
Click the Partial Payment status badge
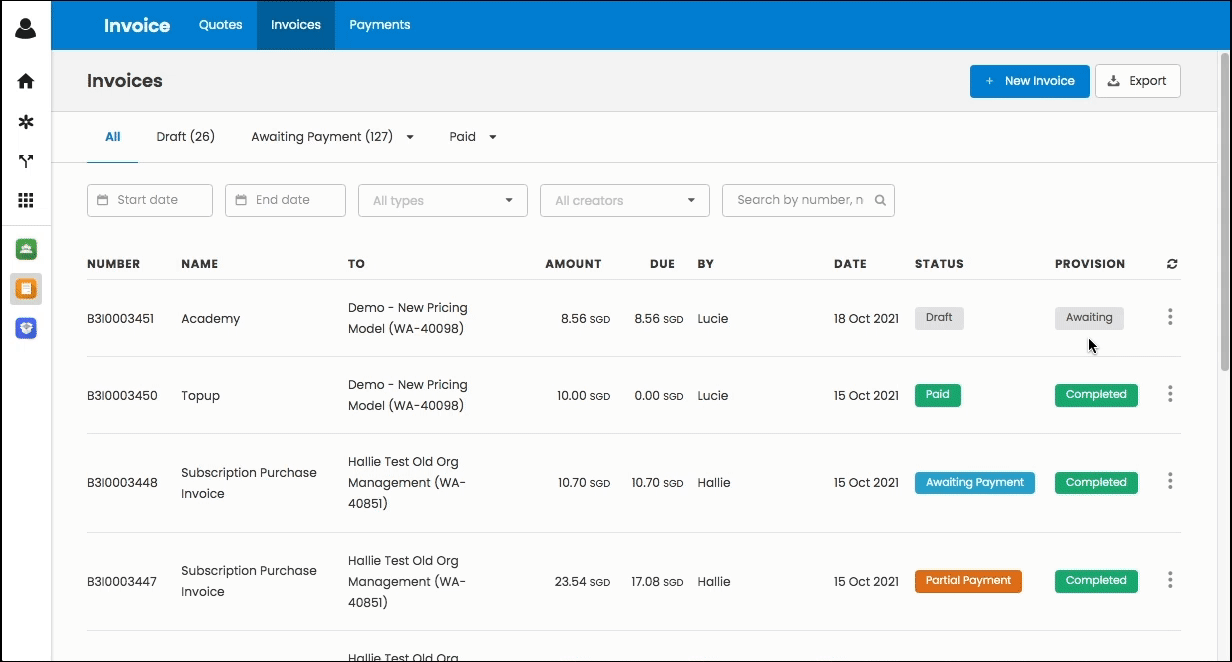pos(968,581)
